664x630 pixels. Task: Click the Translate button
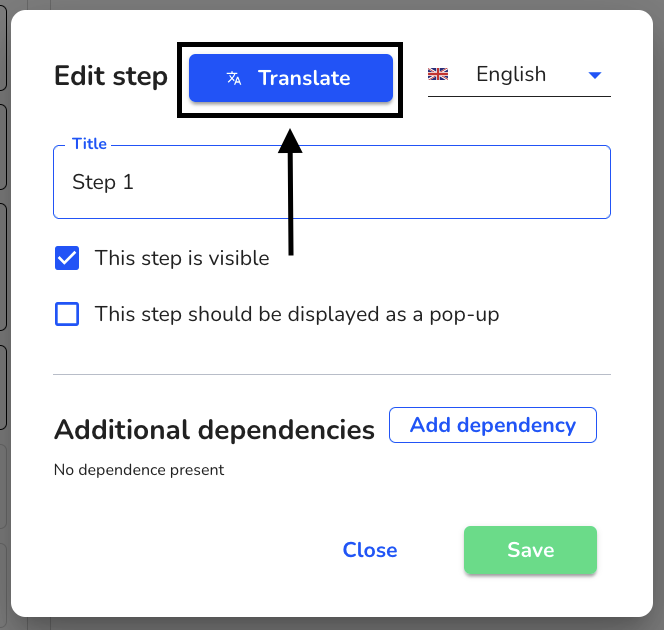[x=290, y=78]
